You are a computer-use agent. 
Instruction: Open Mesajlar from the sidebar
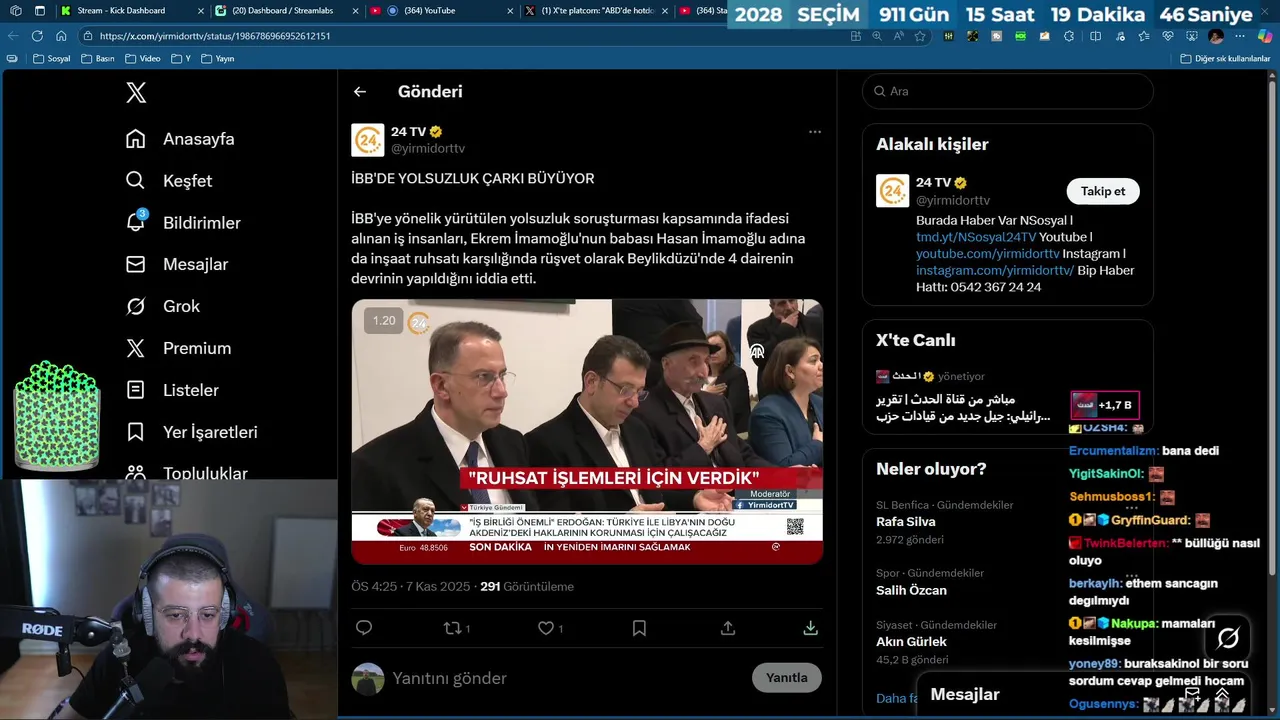pos(177,265)
